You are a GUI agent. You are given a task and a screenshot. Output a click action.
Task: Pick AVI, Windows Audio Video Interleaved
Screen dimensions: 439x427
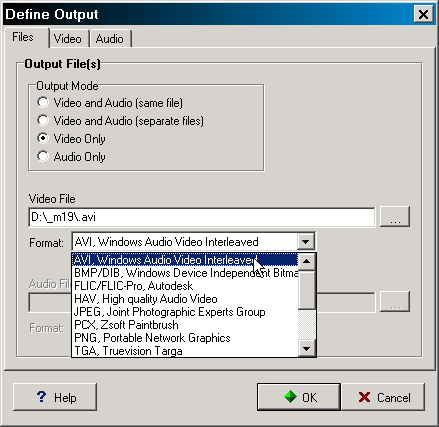pos(185,260)
